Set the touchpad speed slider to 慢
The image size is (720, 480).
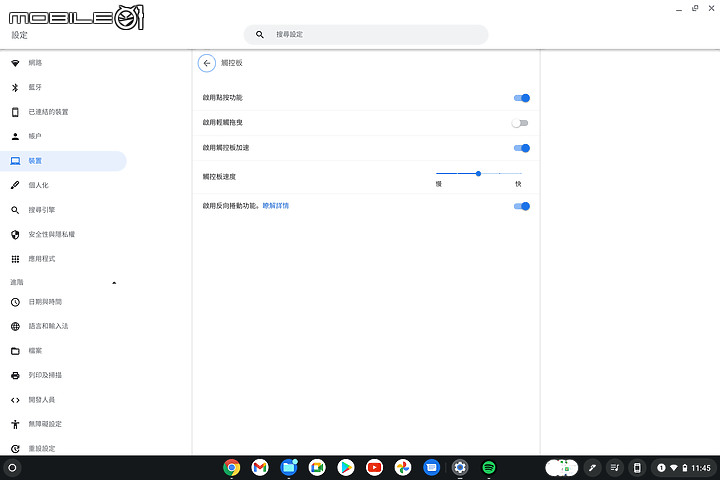(x=436, y=174)
